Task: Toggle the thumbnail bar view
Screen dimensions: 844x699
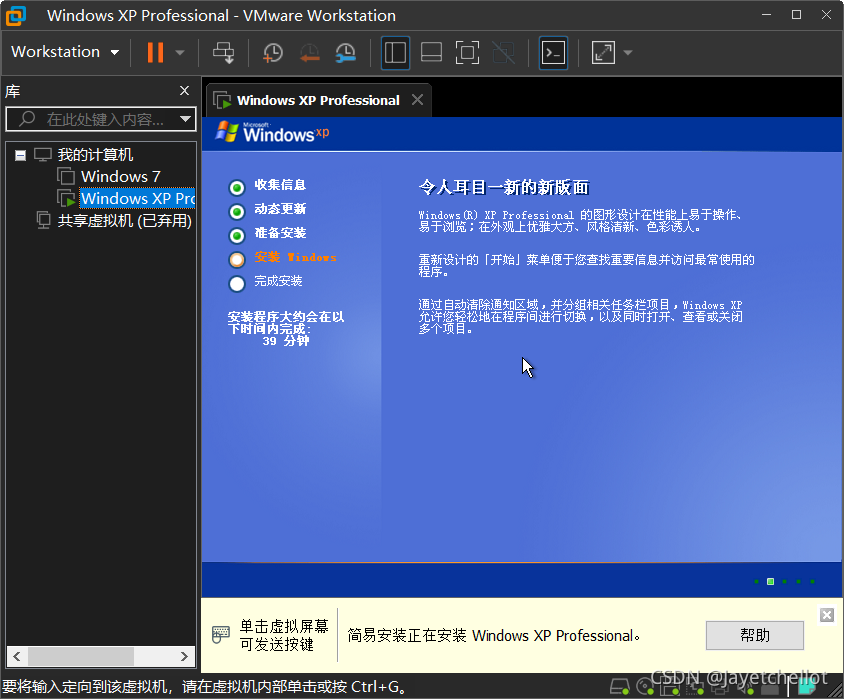Action: coord(432,53)
